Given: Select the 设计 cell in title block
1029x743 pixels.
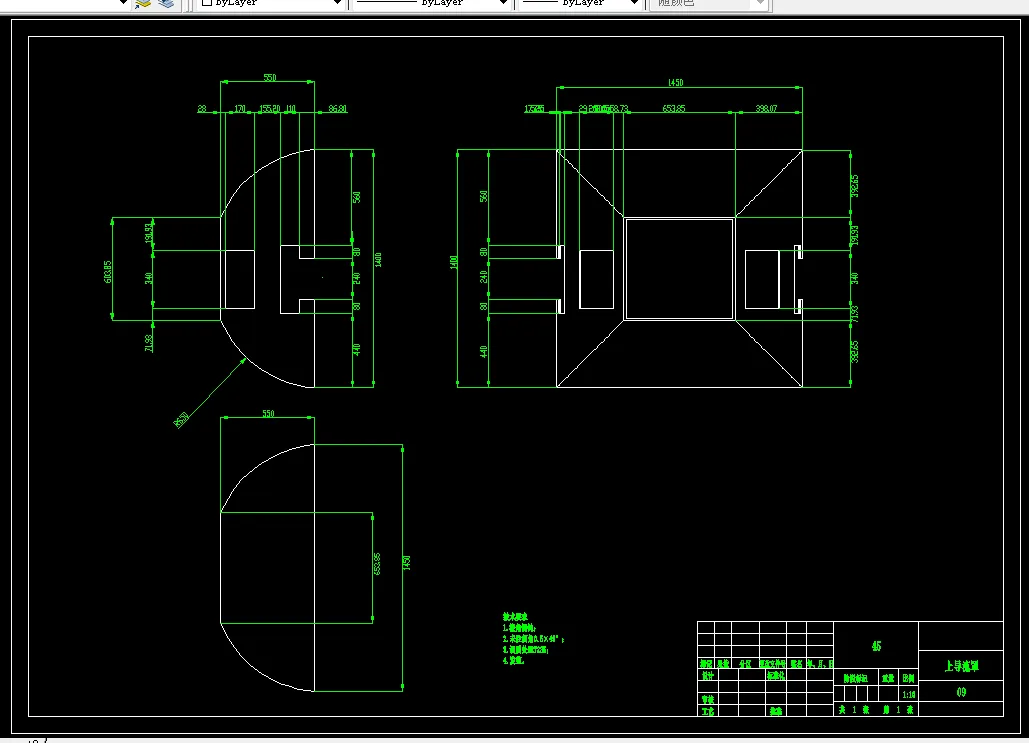Looking at the screenshot, I should coord(707,675).
